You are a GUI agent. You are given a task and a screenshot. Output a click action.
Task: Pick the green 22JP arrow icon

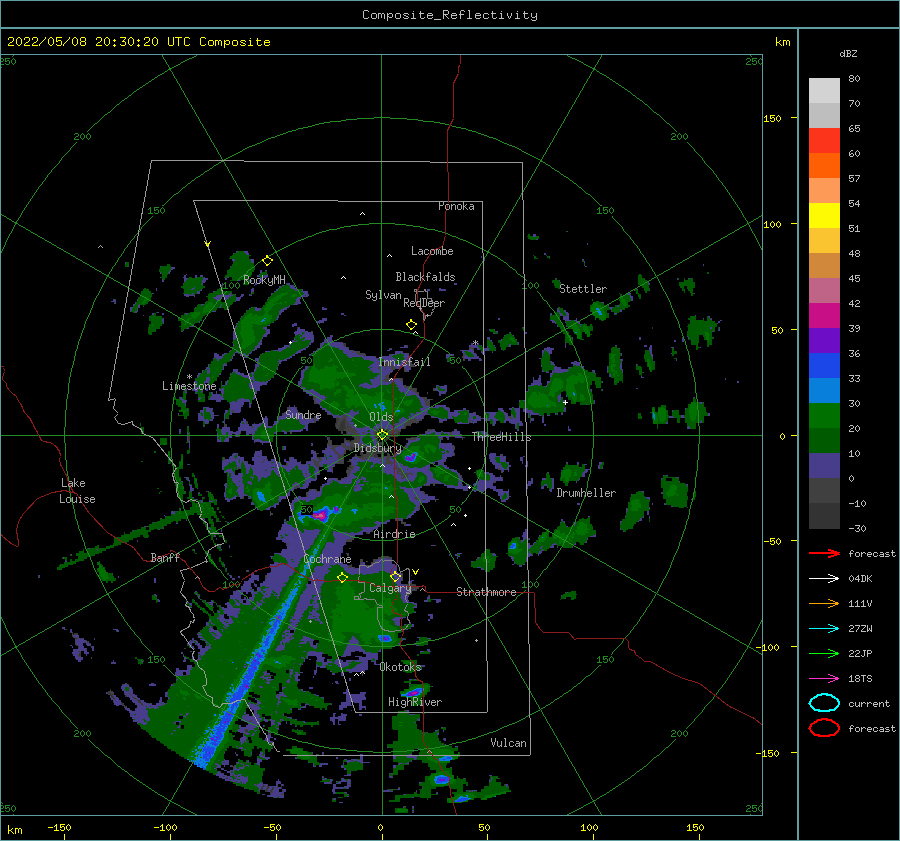(x=824, y=653)
